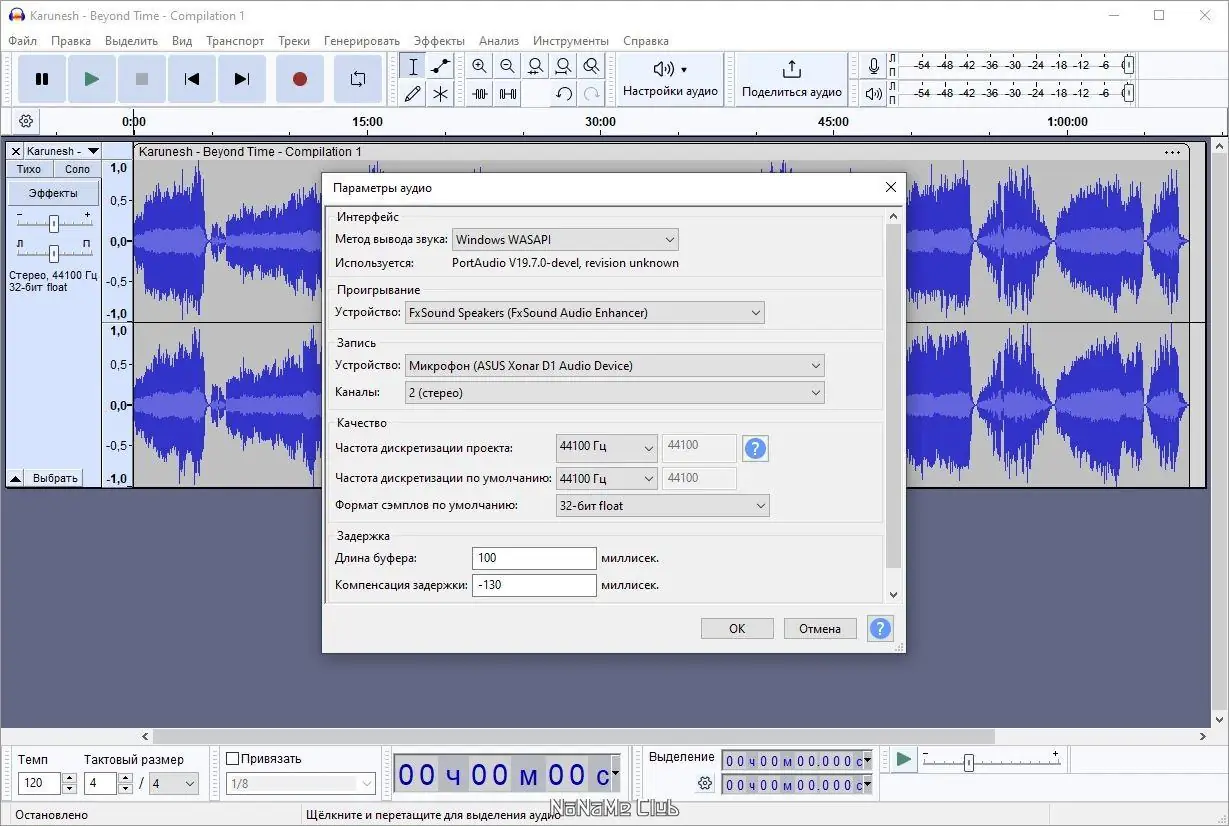Click the track volume gain slider
The width and height of the screenshot is (1229, 826).
(54, 223)
